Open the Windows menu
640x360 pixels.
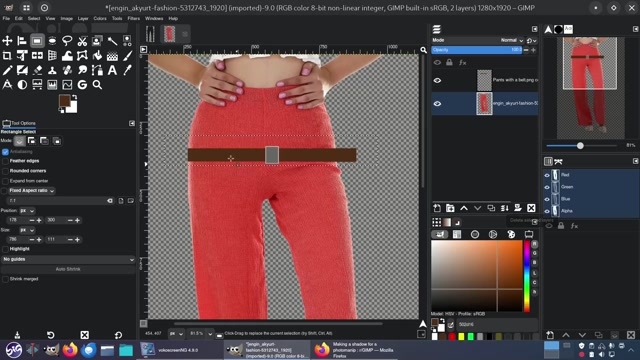pos(154,18)
